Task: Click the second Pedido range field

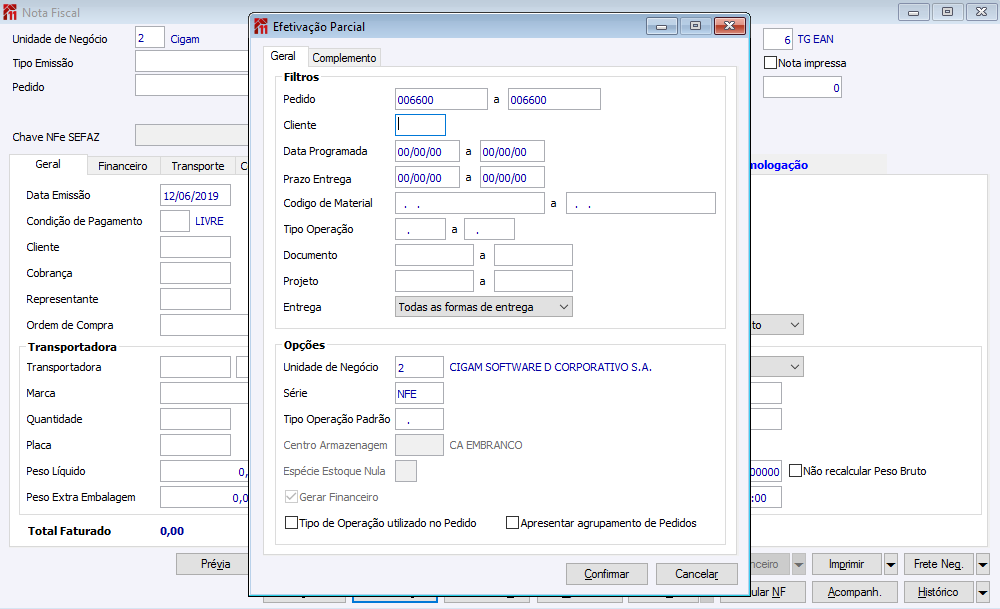Action: pos(554,99)
